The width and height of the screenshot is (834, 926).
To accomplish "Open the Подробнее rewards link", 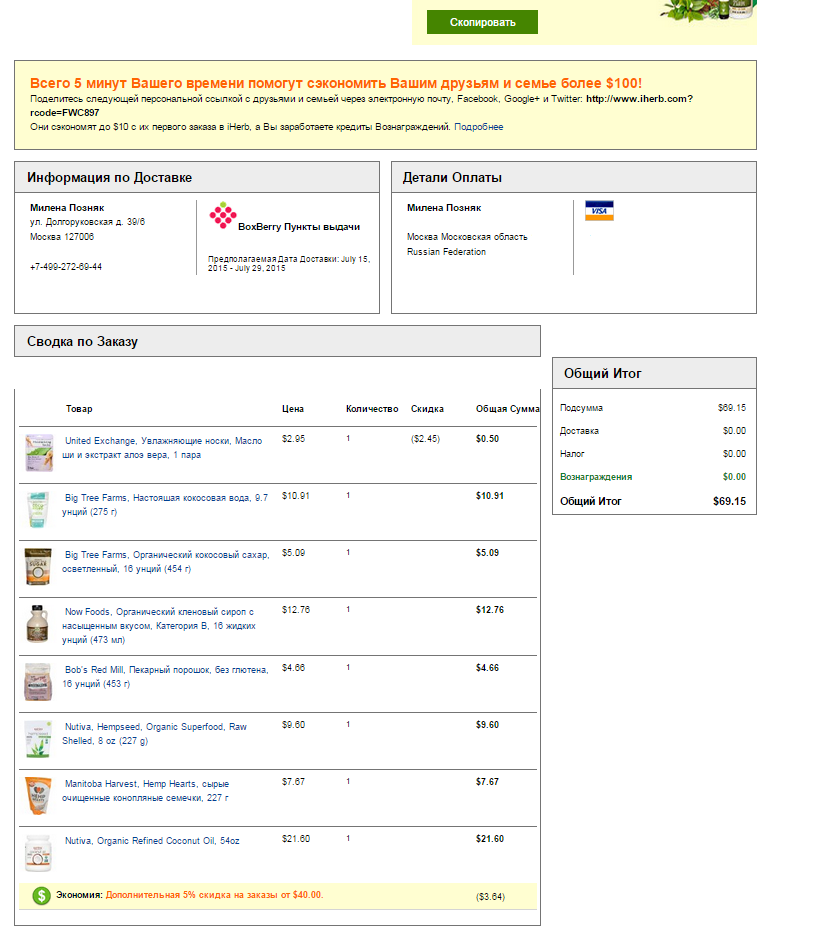I will (x=479, y=127).
